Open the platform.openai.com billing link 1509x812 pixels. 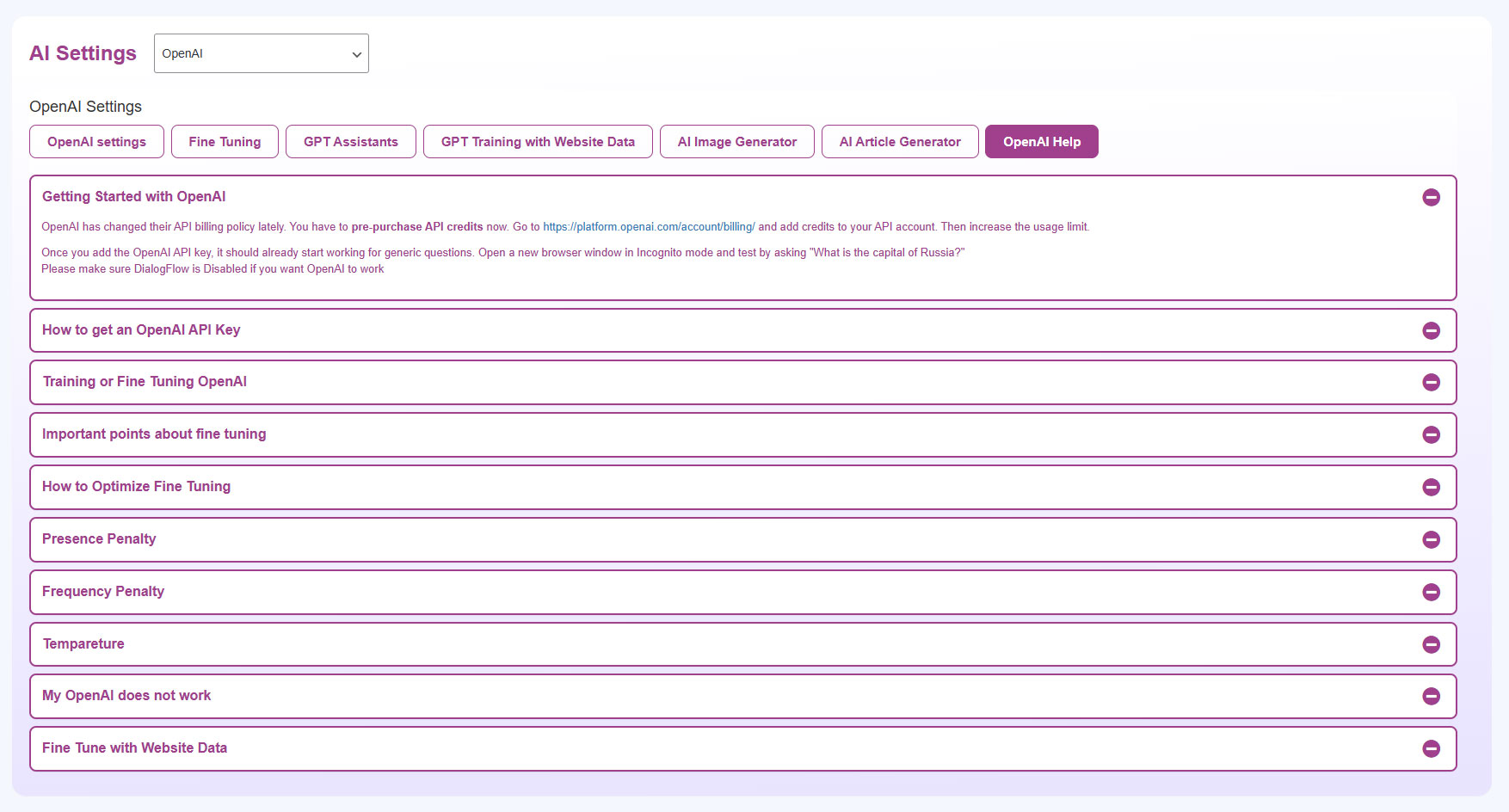click(649, 227)
